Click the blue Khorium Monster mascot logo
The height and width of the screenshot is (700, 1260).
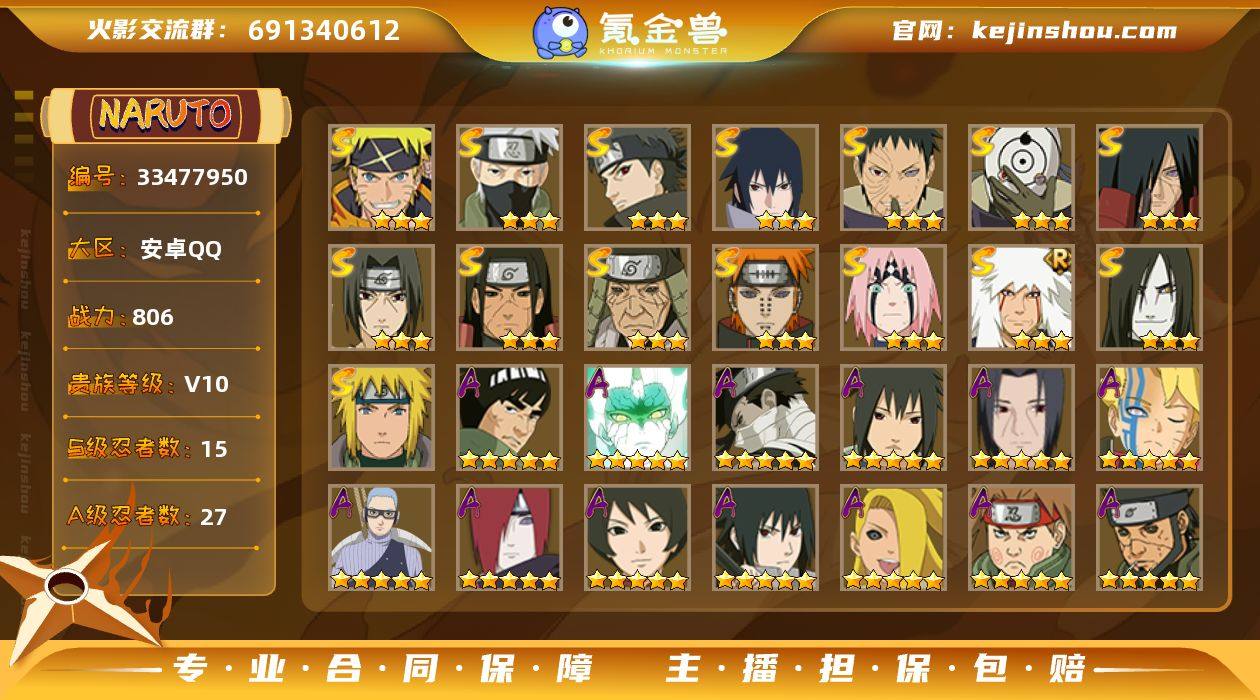(560, 31)
